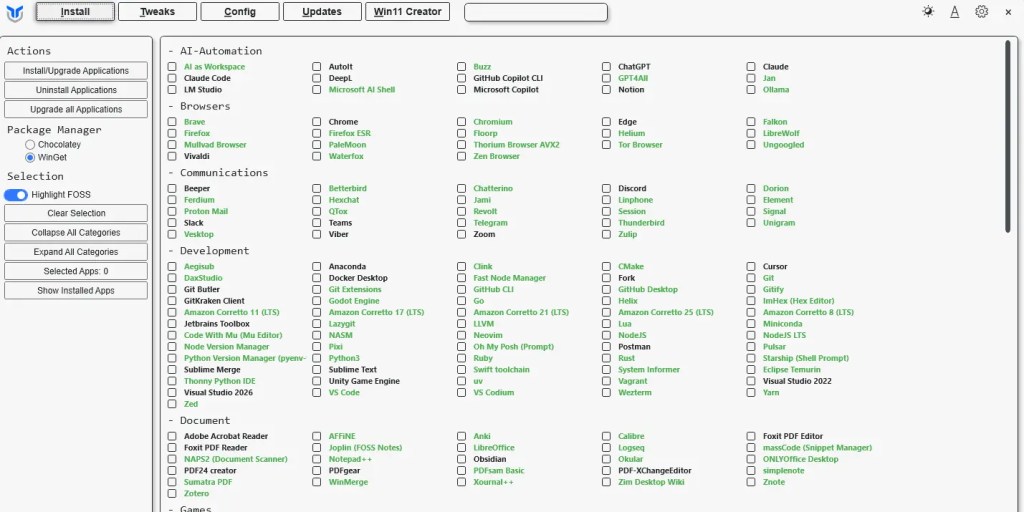
Task: Check the NodeJS LTS checkbox
Action: tap(751, 336)
